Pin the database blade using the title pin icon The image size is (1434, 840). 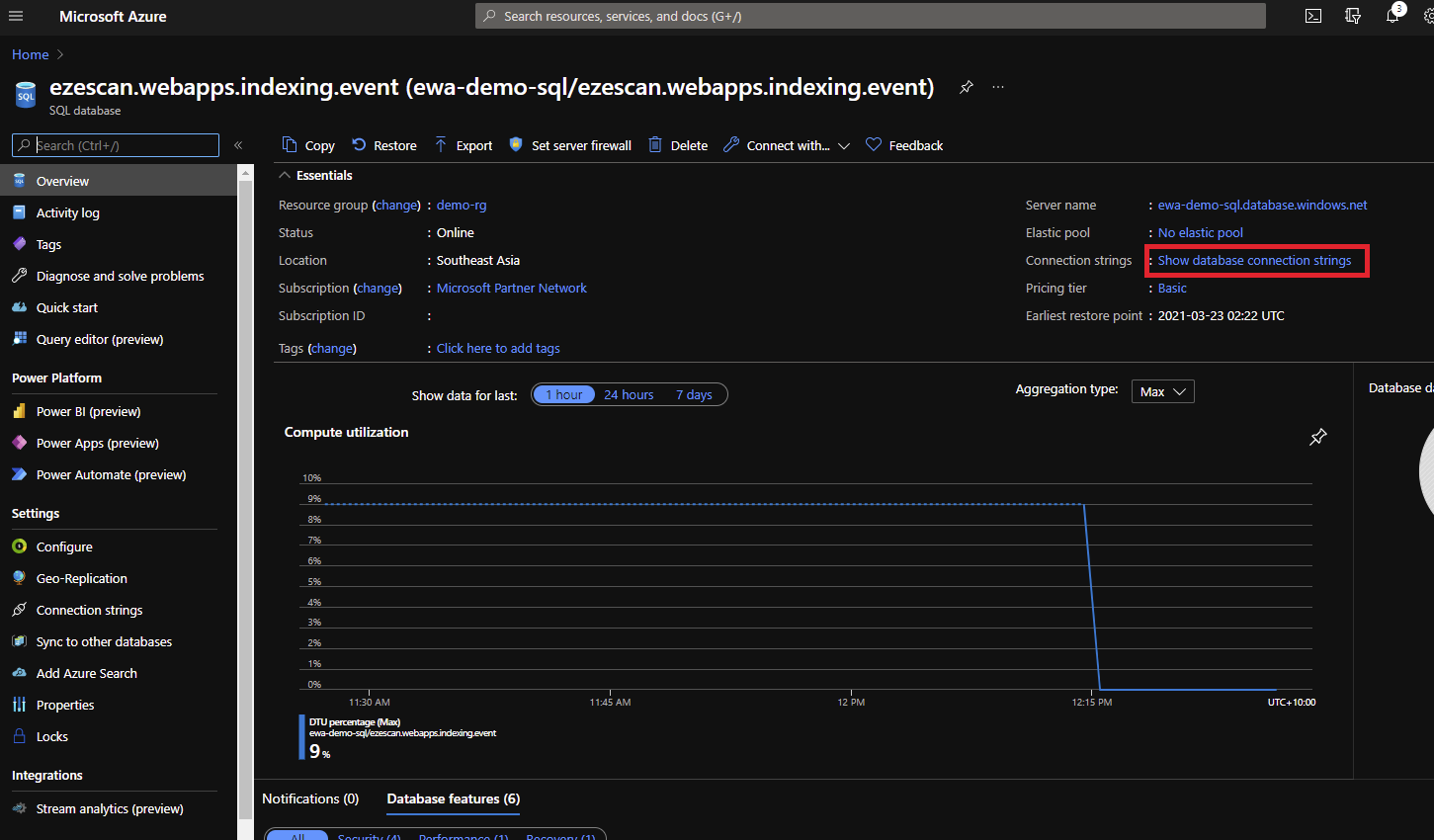[x=967, y=87]
